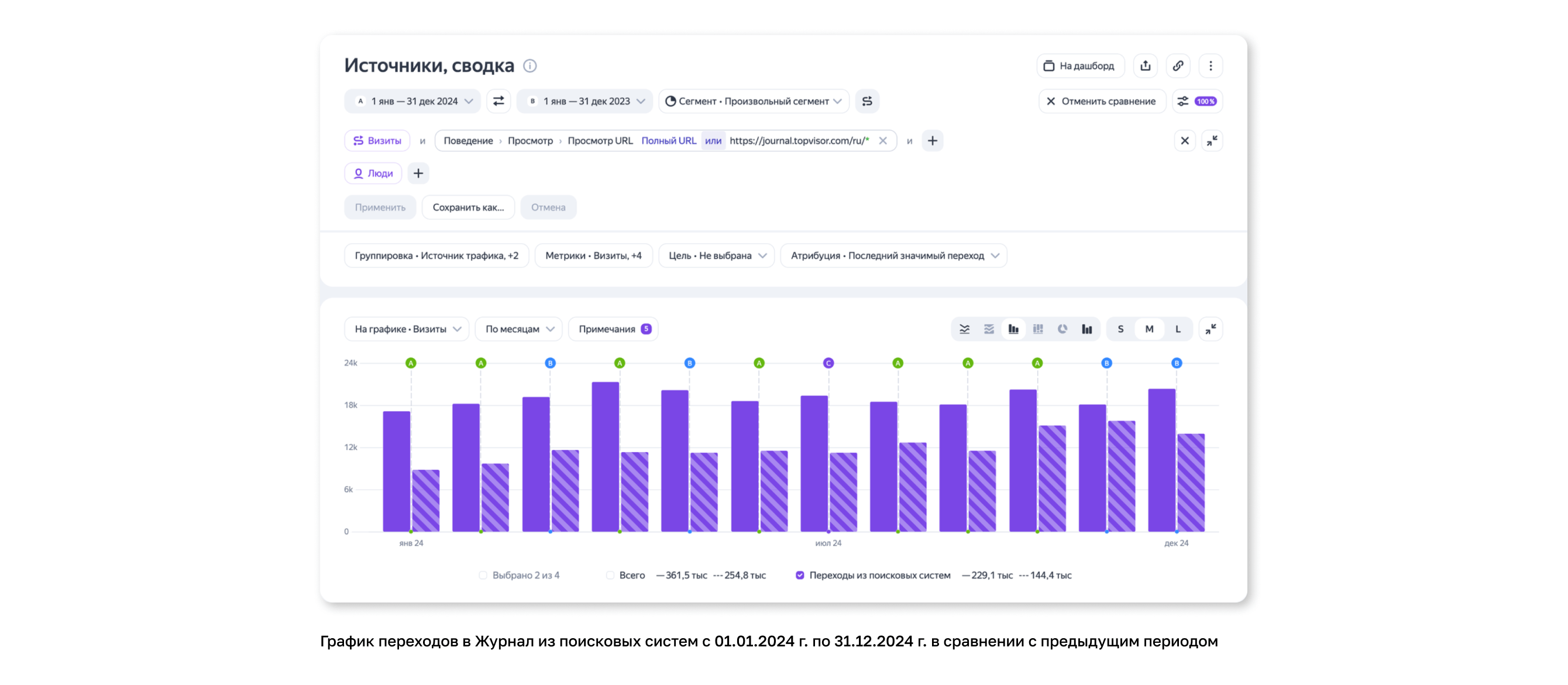Select the stacked area chart icon
Image resolution: width=1568 pixels, height=685 pixels.
coord(989,329)
